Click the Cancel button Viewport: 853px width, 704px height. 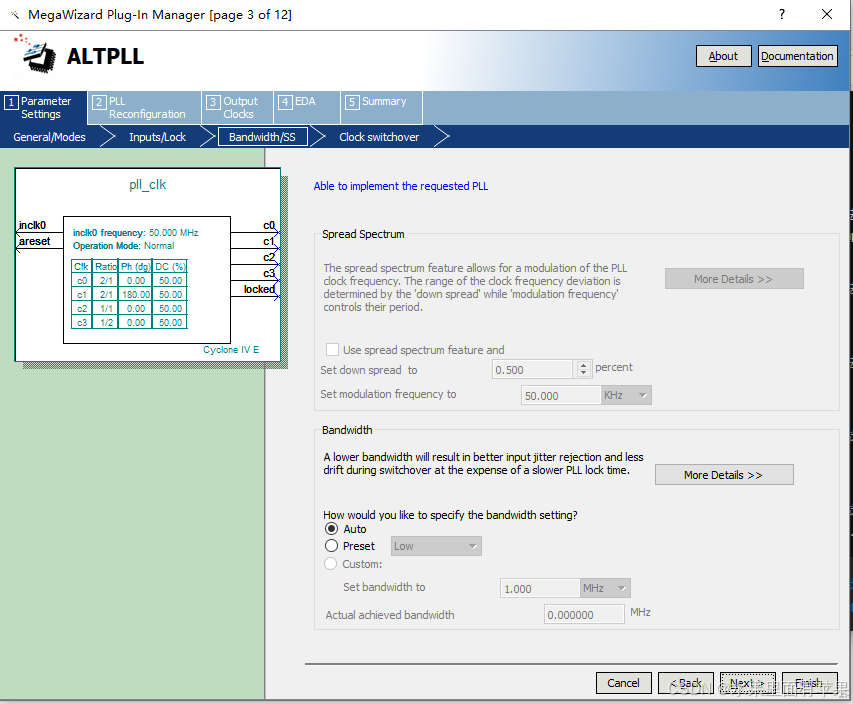[x=623, y=683]
